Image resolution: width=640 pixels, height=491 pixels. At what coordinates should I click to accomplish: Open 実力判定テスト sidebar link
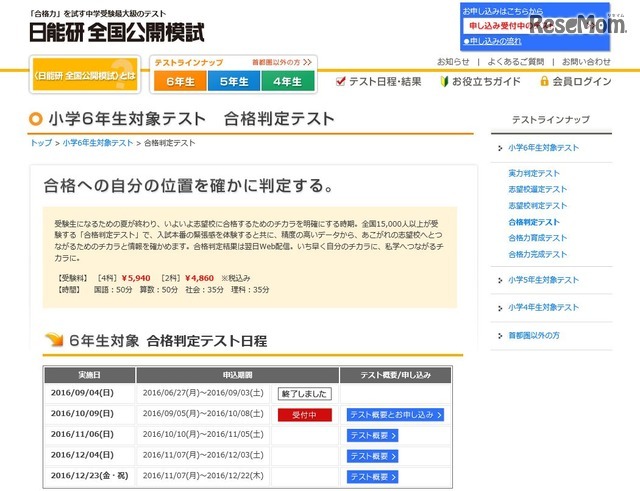point(534,173)
